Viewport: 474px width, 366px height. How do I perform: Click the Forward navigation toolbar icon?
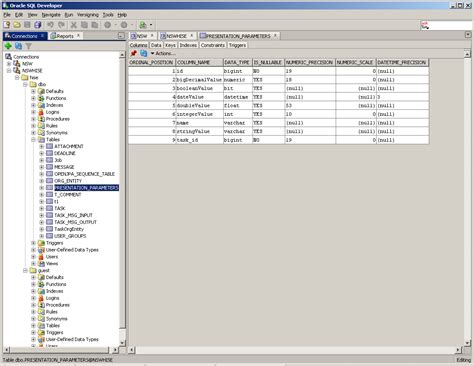pyautogui.click(x=124, y=25)
